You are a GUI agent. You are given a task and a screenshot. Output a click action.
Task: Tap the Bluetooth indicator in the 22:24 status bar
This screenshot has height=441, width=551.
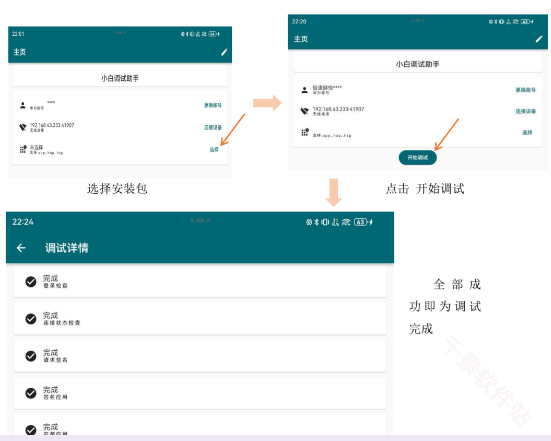316,222
